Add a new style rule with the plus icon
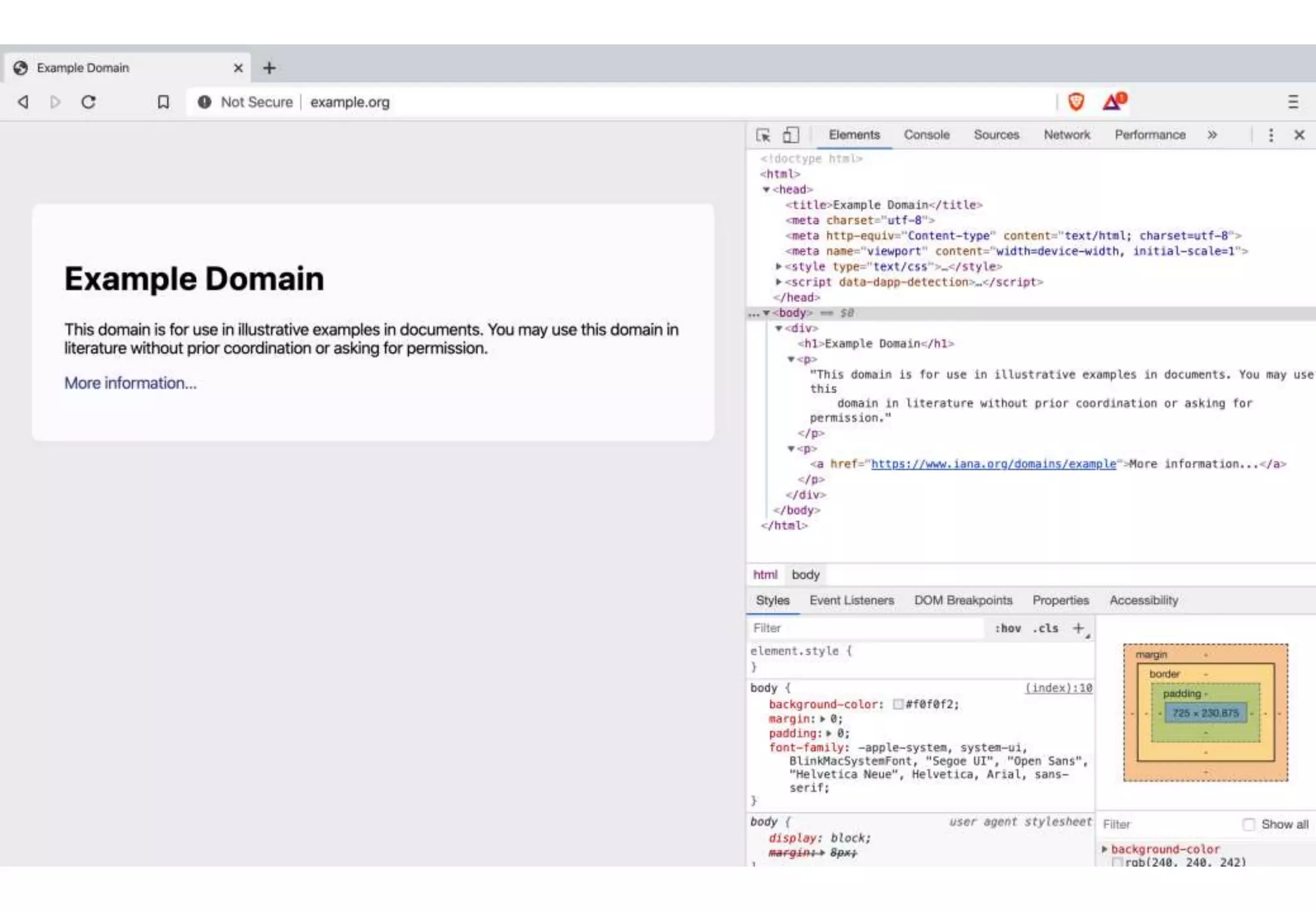This screenshot has width=1316, height=911. [x=1079, y=628]
